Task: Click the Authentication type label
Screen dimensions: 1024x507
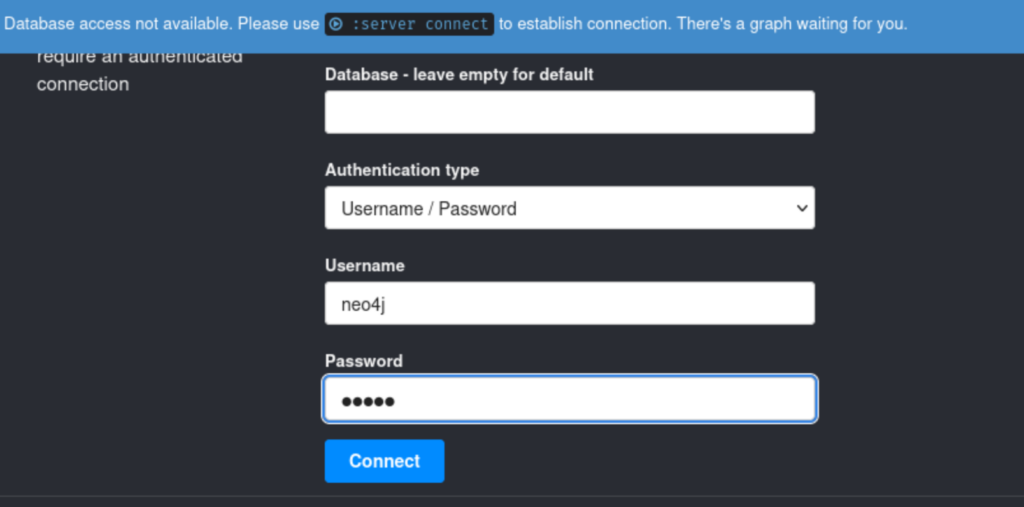Action: pos(402,171)
